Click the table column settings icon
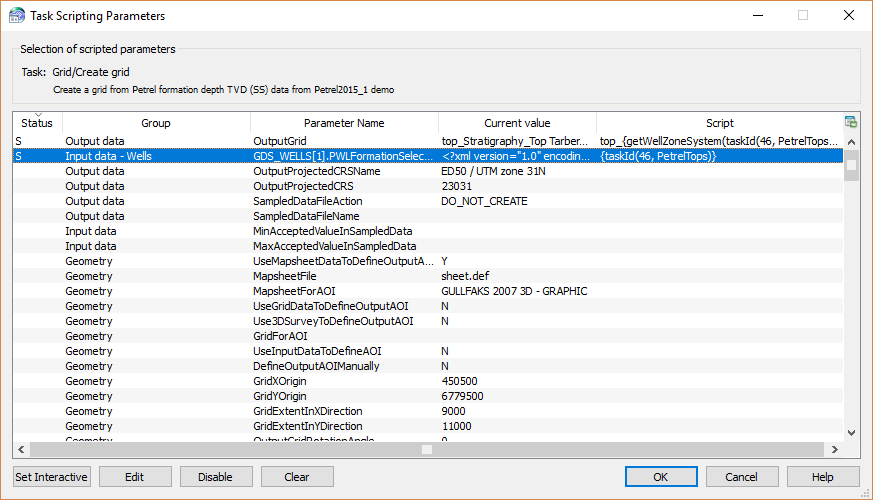873x500 pixels. pos(850,122)
